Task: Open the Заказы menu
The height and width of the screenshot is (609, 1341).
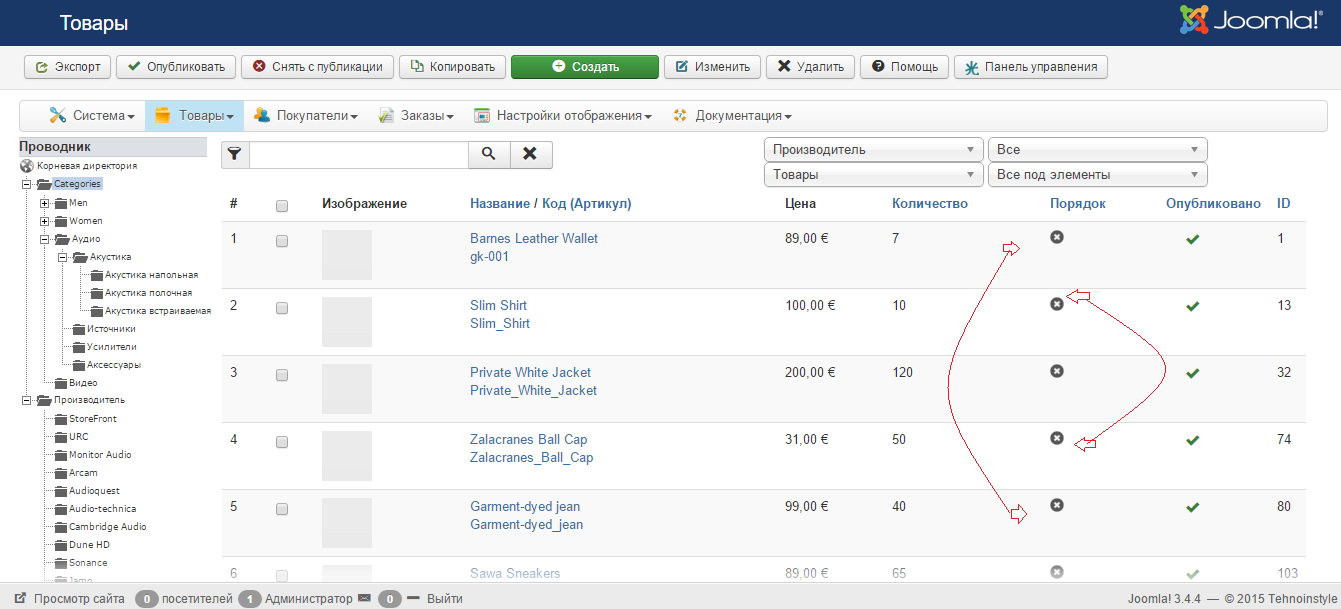Action: [x=416, y=116]
